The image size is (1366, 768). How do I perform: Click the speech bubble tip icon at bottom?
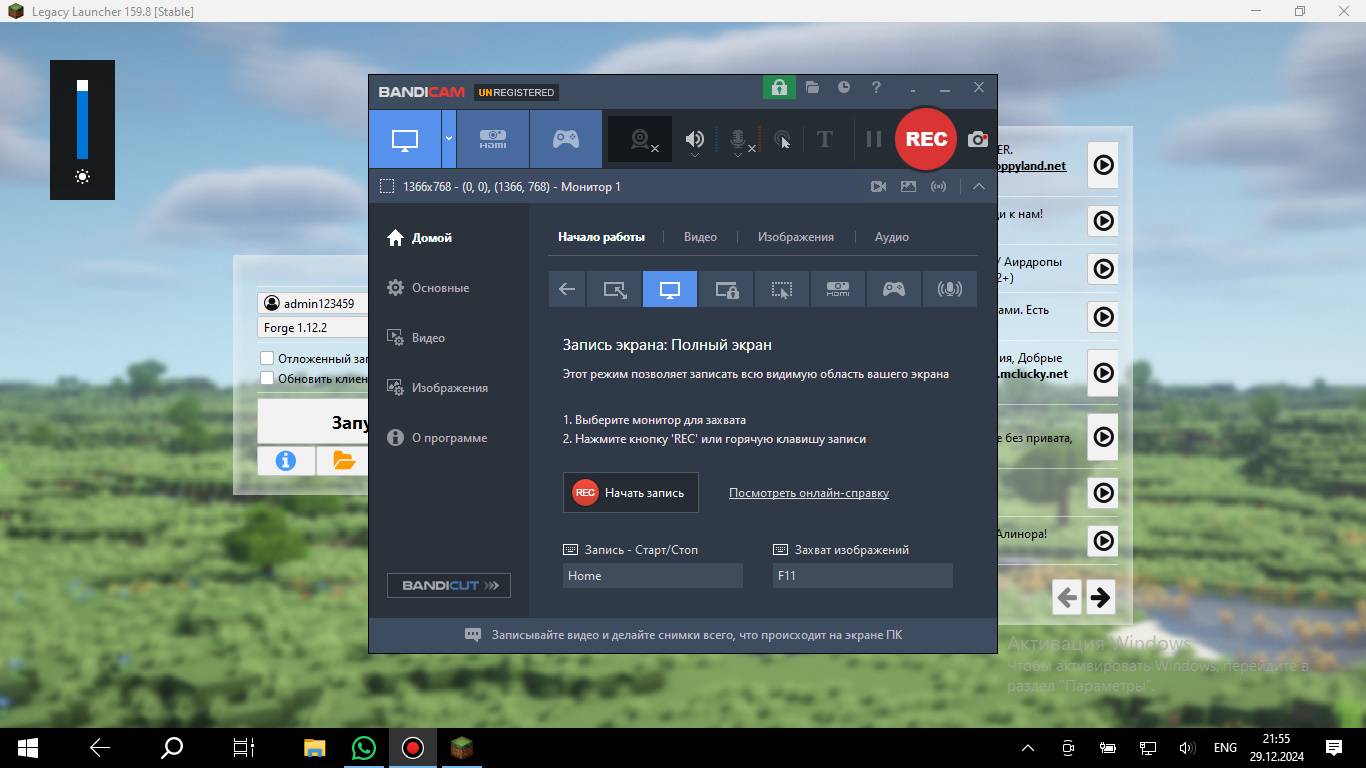pos(473,635)
